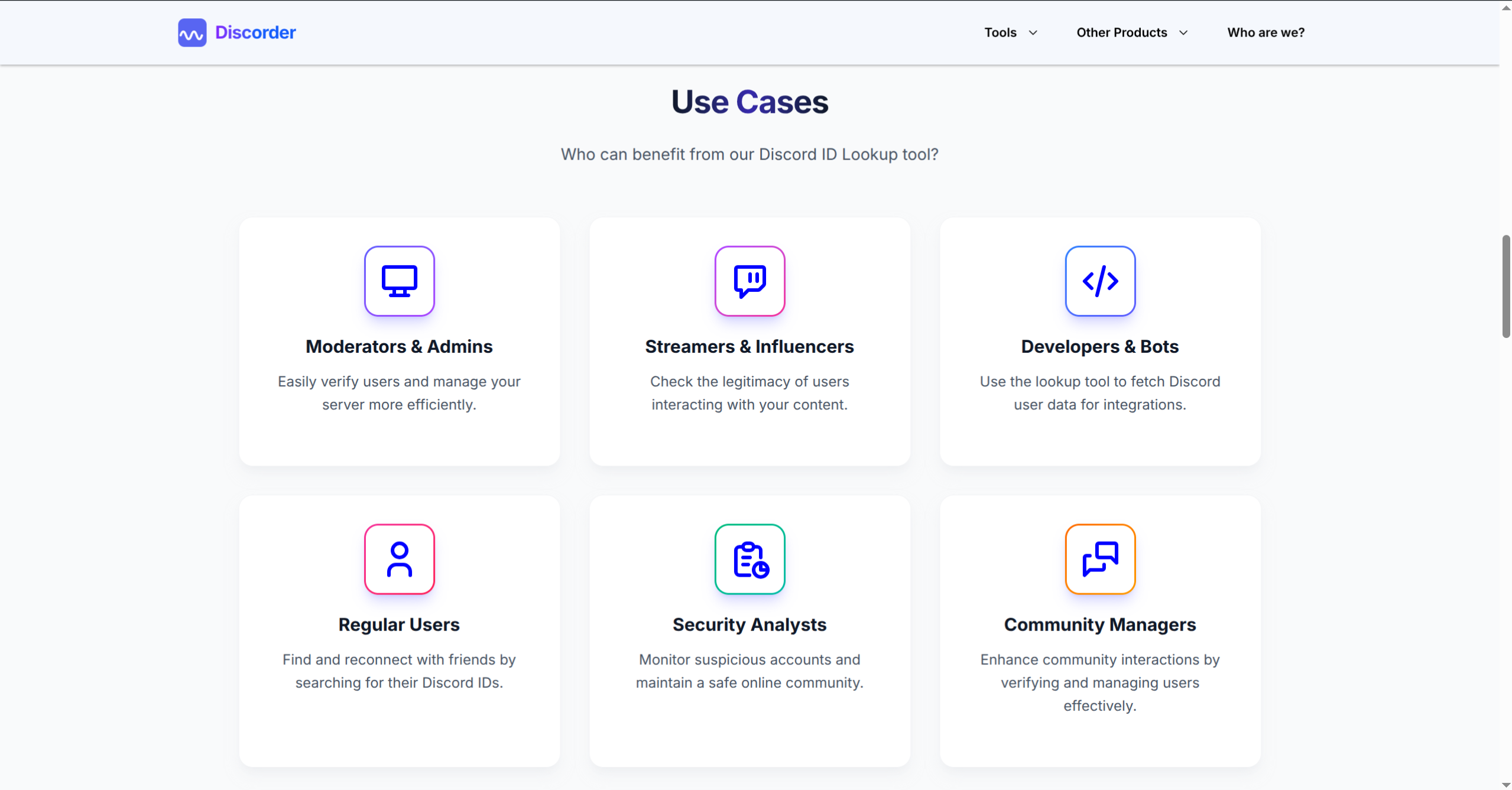Select the clipboard icon for Security Analysts
The image size is (1512, 790).
749,559
